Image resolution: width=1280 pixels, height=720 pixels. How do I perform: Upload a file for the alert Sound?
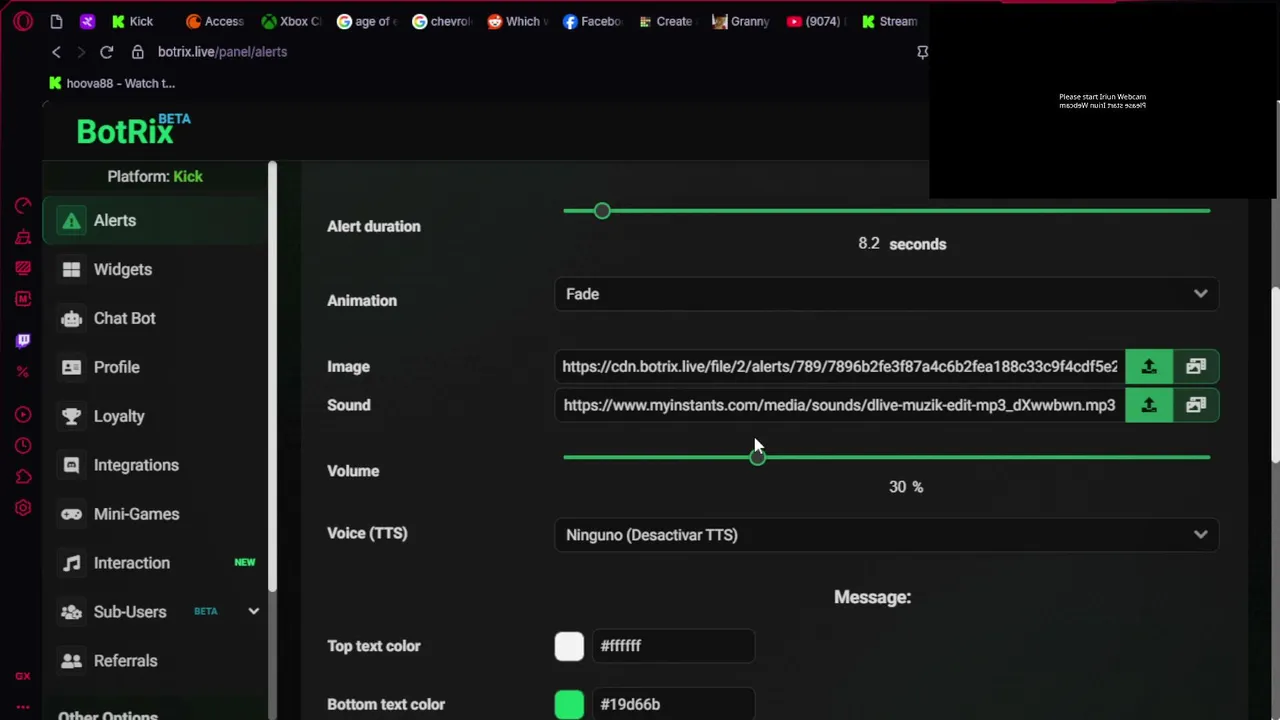pos(1149,405)
